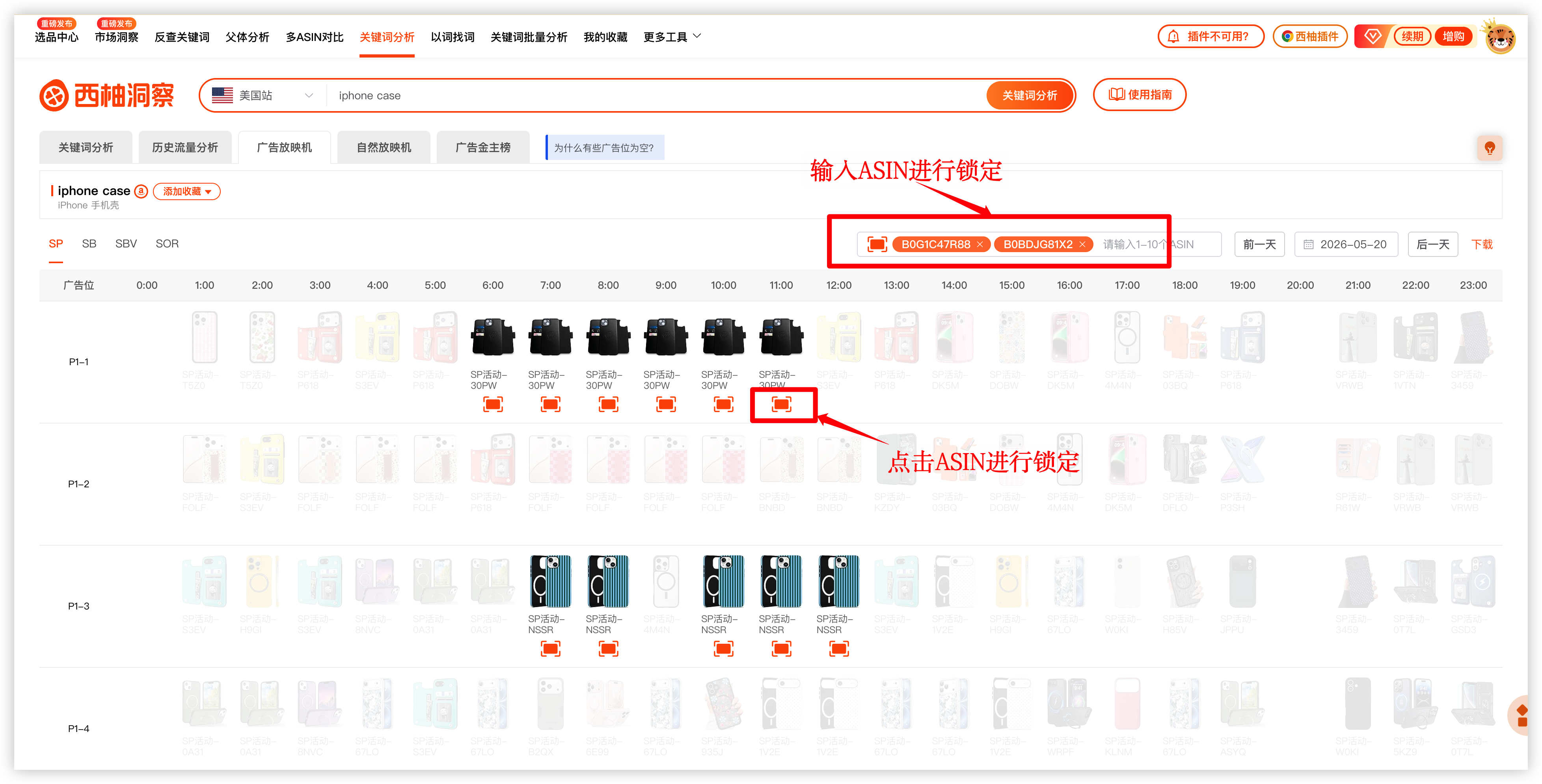Go to 以词找词

453,37
